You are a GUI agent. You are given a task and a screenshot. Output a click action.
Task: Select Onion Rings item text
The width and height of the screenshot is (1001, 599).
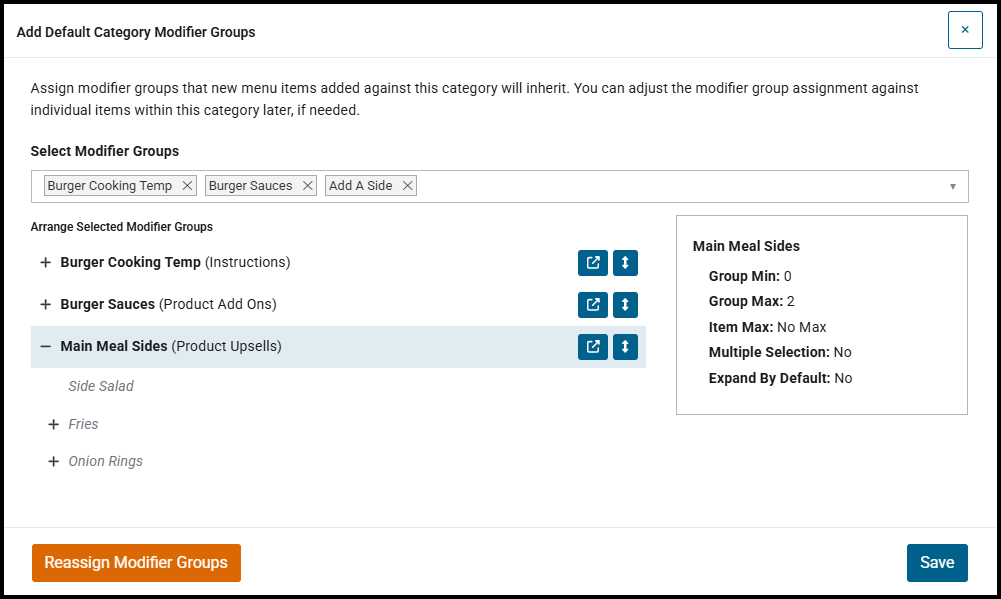105,462
